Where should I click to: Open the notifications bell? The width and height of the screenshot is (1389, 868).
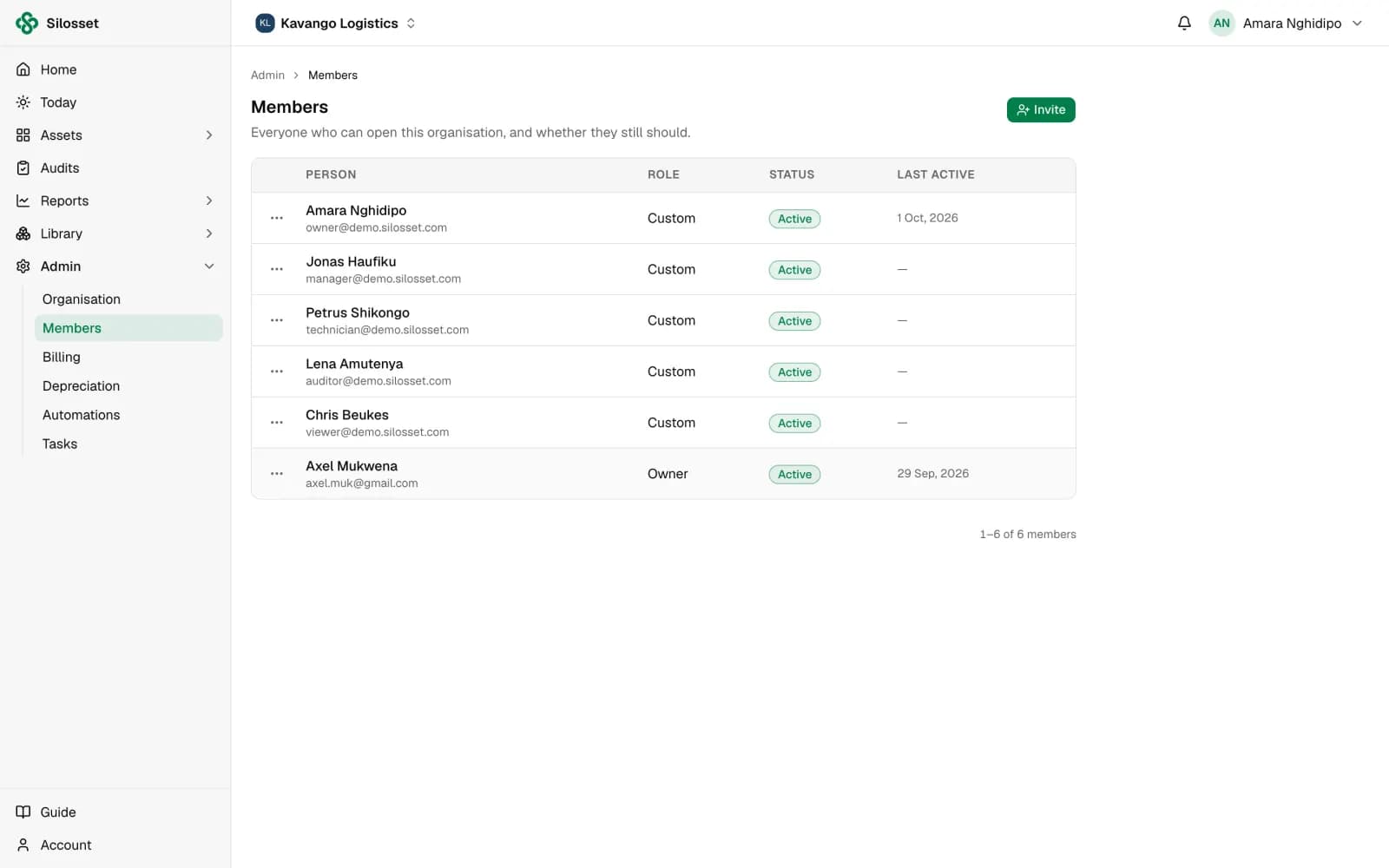(1184, 23)
